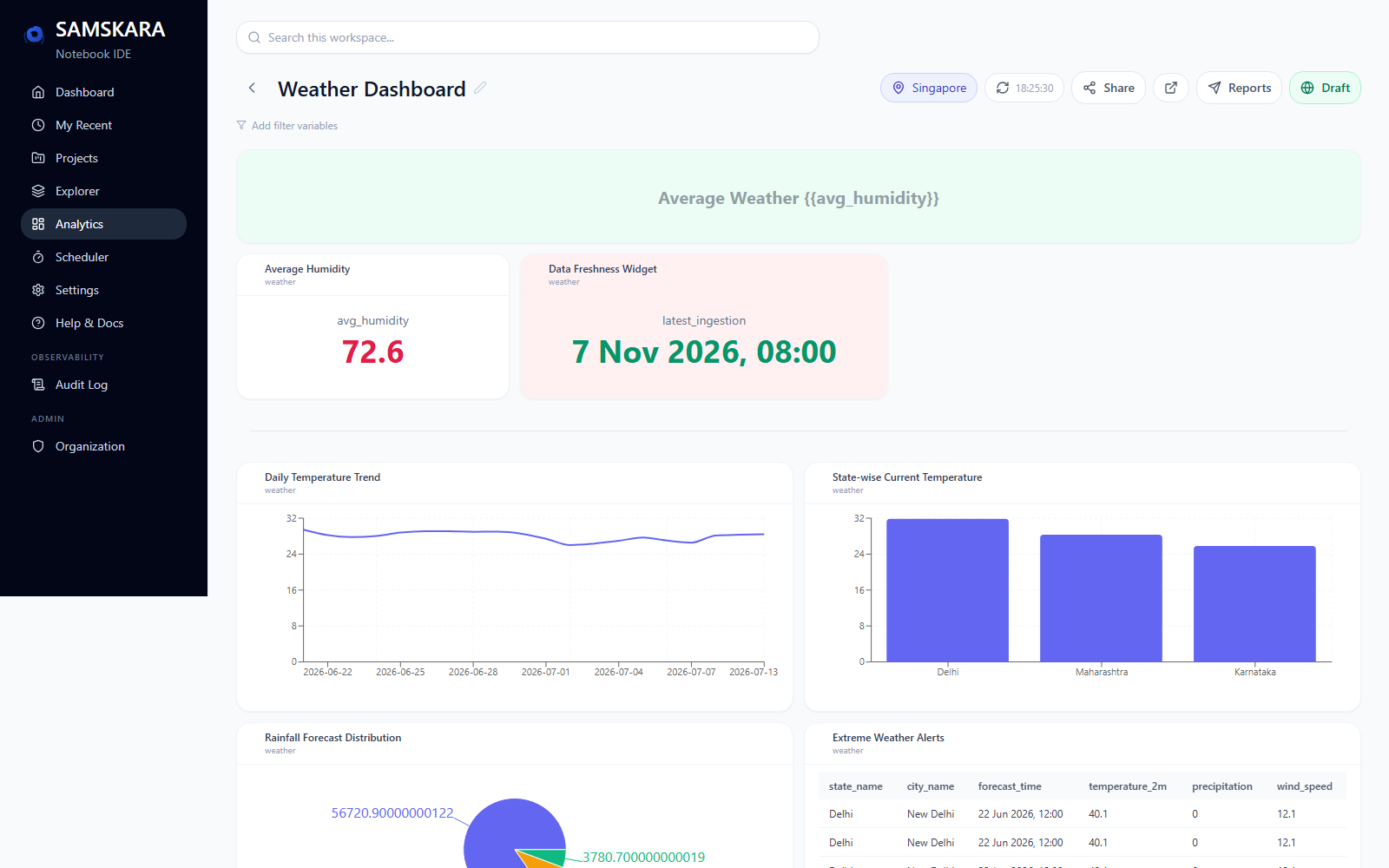
Task: Open My Recent in sidebar
Action: [x=103, y=125]
